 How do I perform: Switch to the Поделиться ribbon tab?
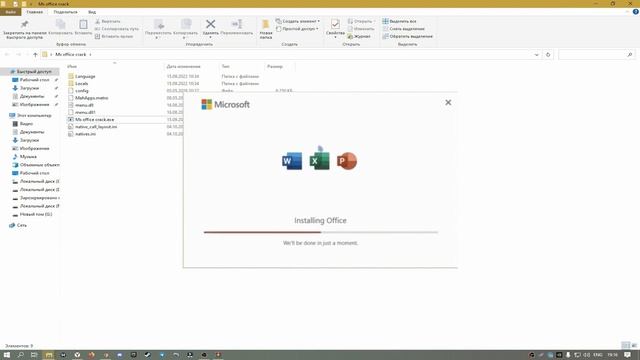click(65, 12)
